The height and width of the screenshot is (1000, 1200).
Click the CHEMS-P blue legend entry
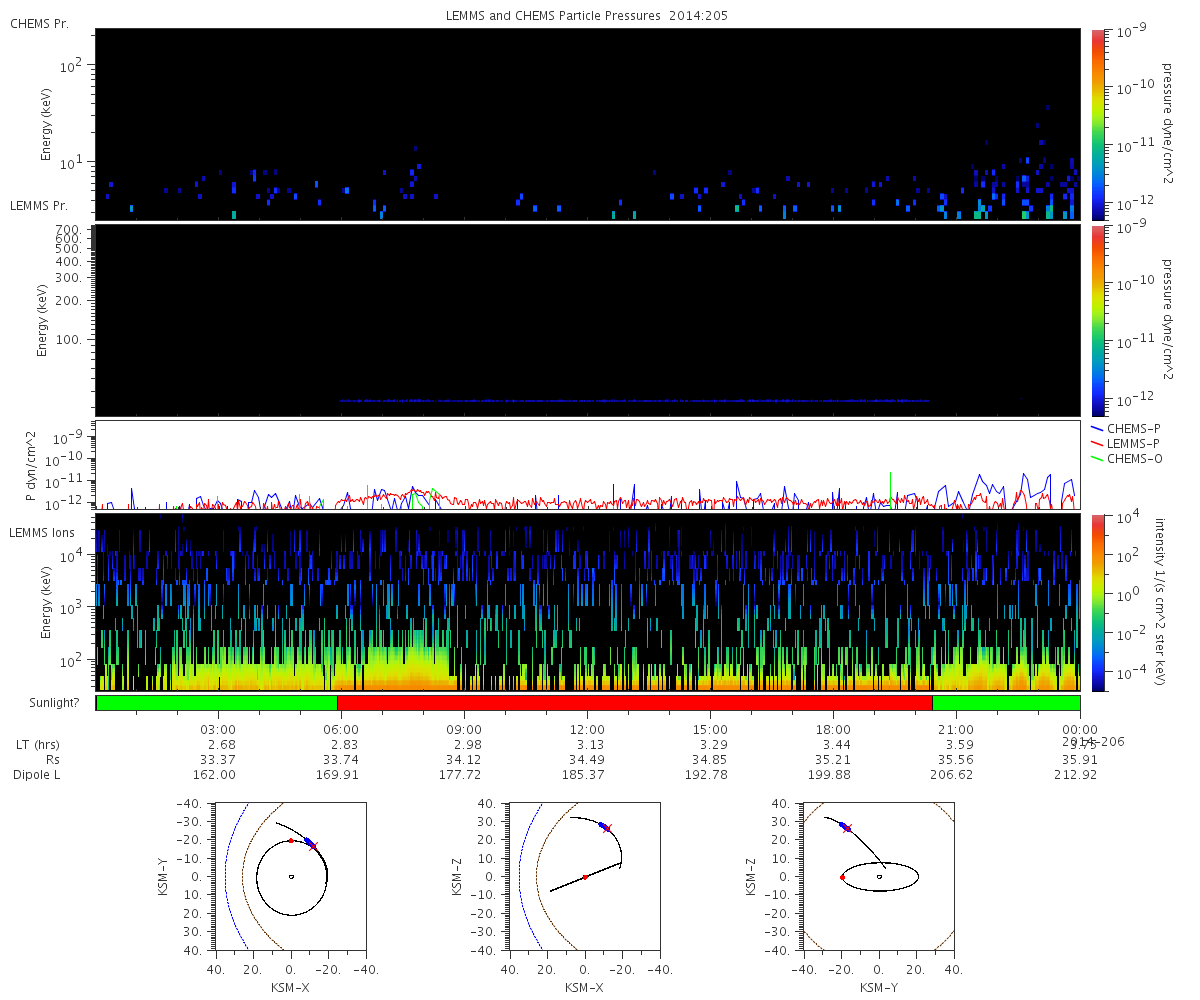(x=1125, y=428)
